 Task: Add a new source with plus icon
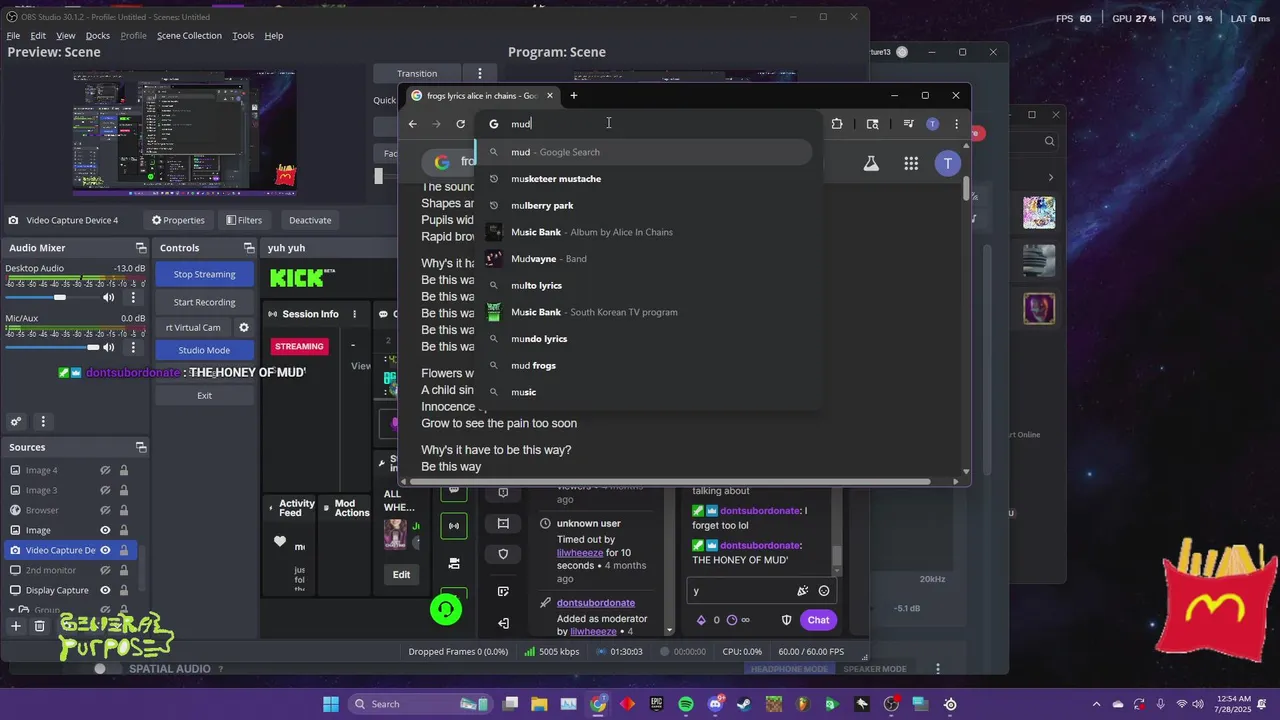point(16,626)
